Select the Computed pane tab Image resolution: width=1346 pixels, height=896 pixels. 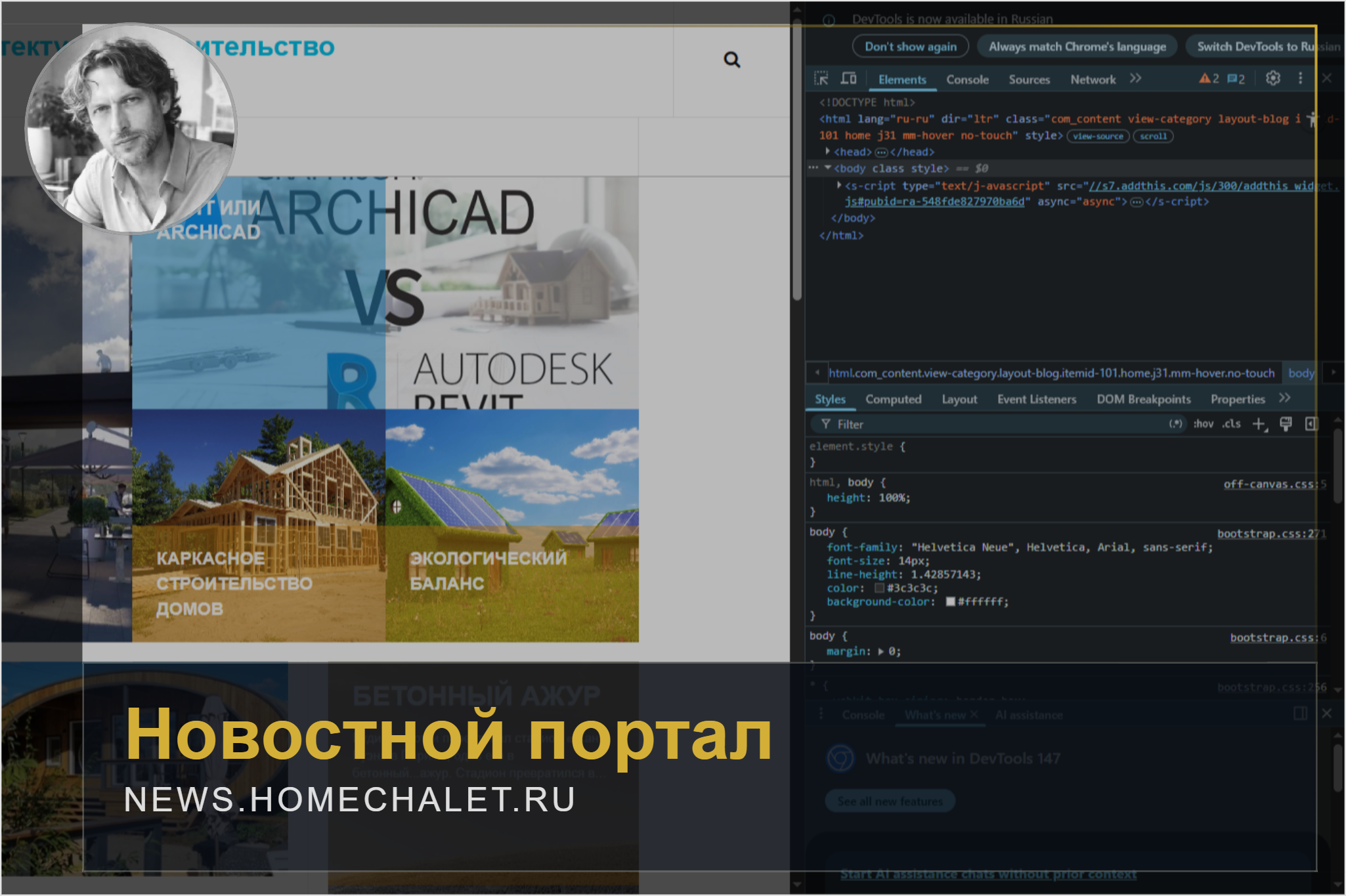tap(893, 399)
